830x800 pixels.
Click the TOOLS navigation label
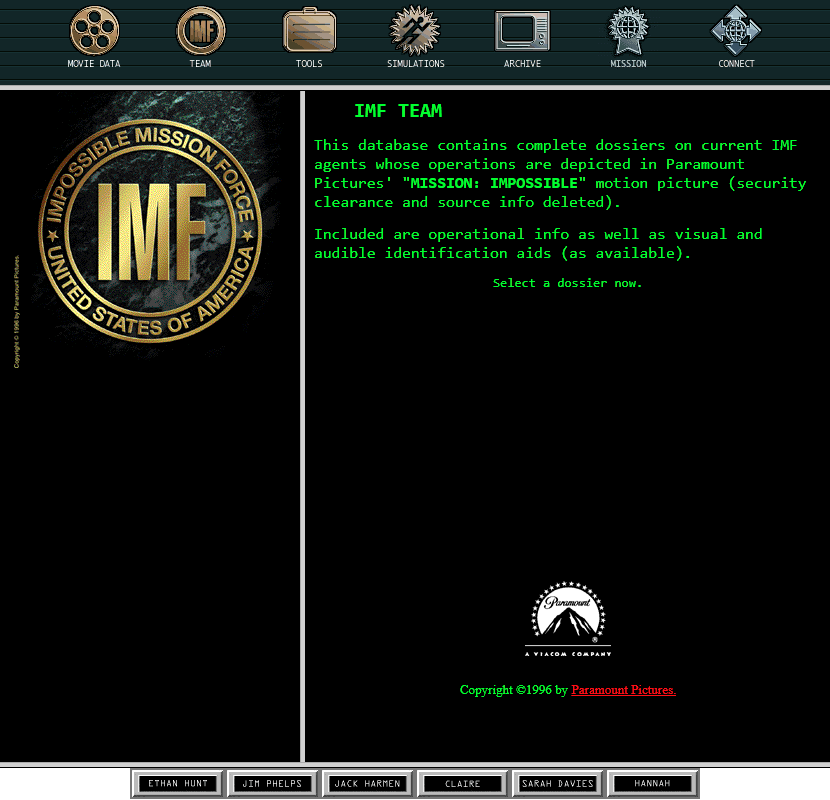coord(309,64)
